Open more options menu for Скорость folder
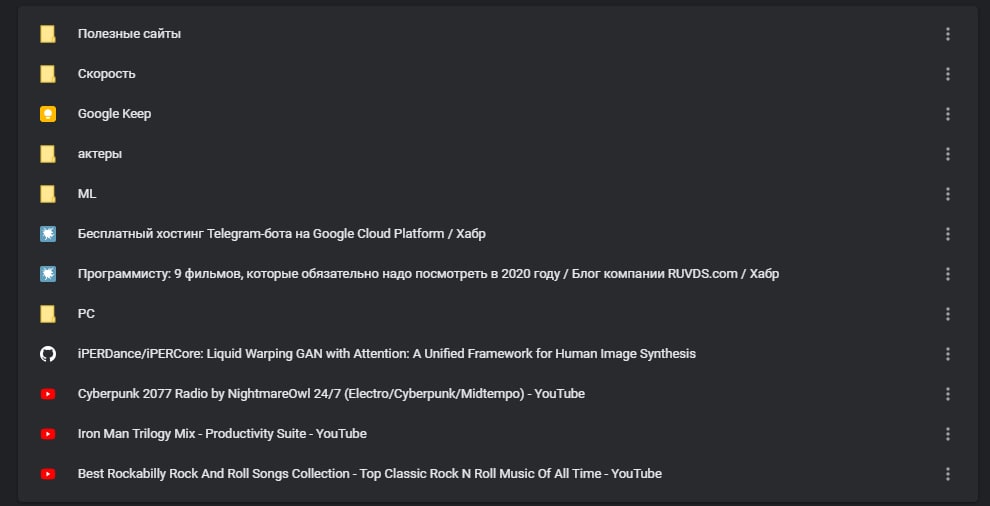 (x=947, y=74)
